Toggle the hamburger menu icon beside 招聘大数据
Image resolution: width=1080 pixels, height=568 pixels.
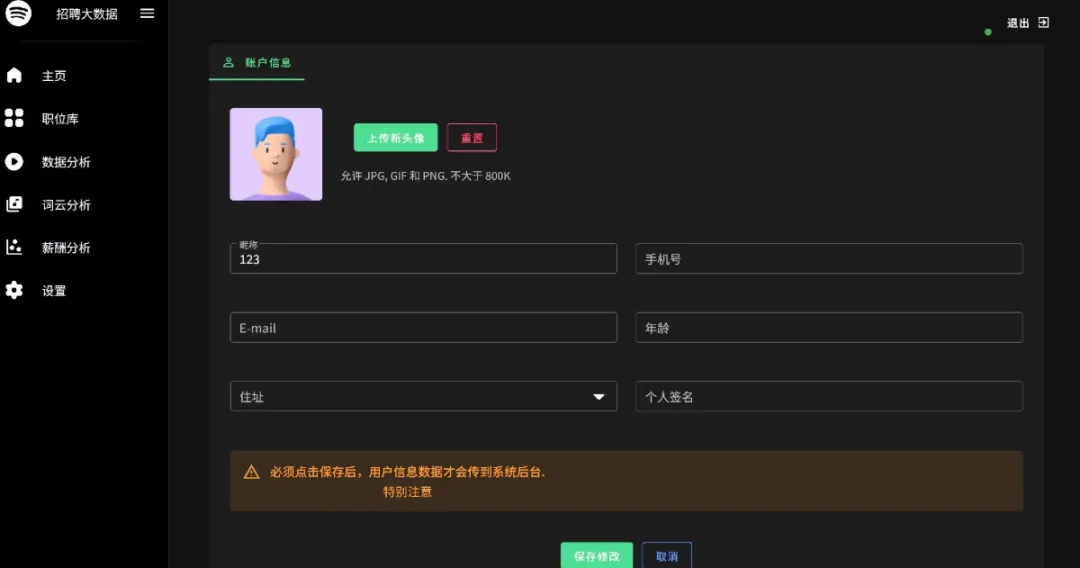(147, 13)
